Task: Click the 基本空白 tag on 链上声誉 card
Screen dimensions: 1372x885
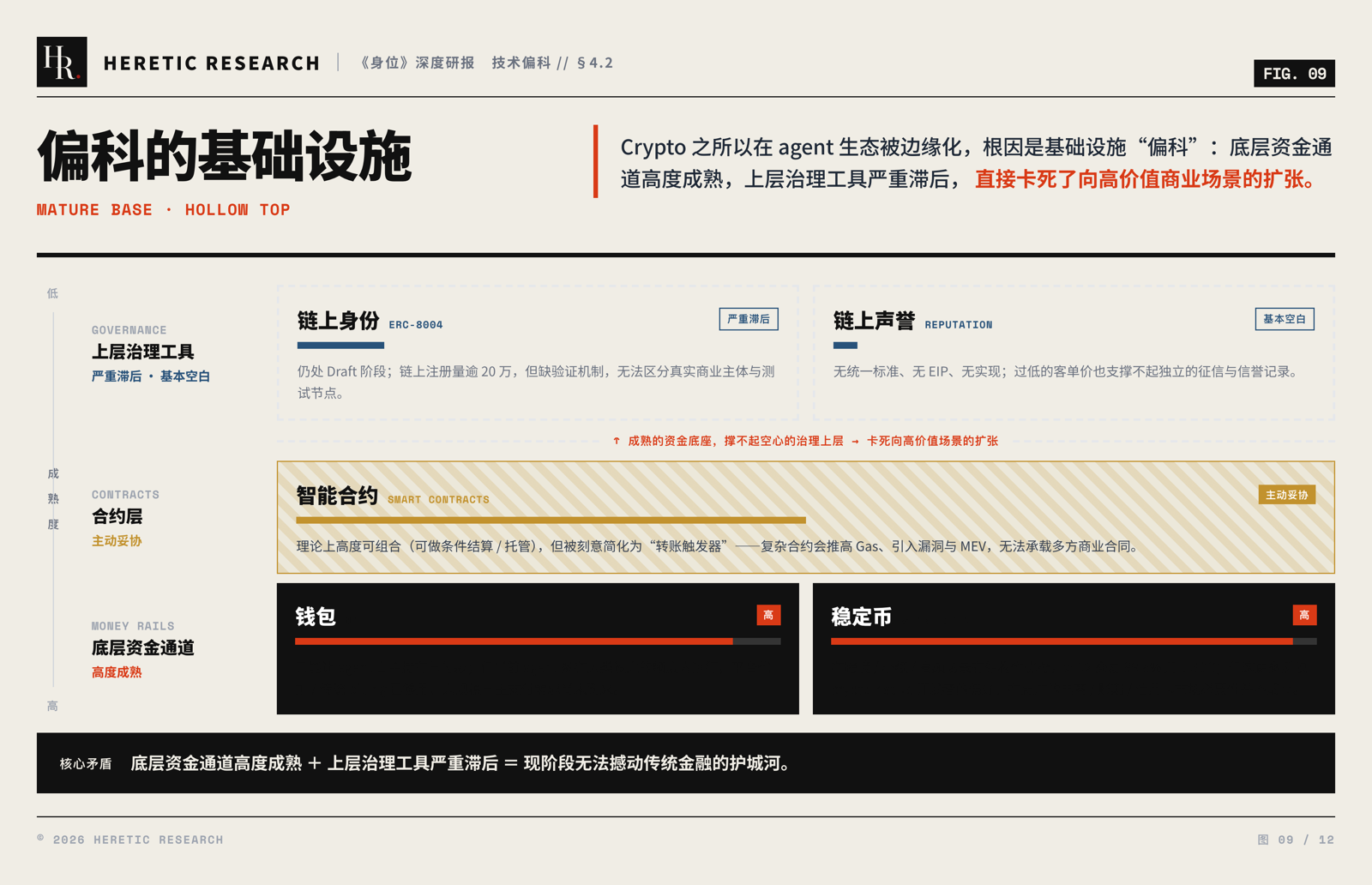Action: [x=1285, y=319]
